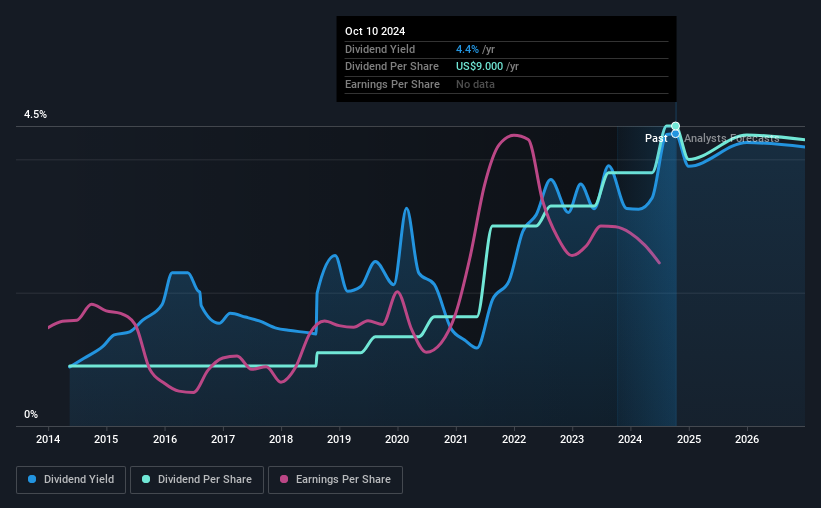Click the 4.4% dividend yield value

tap(467, 49)
